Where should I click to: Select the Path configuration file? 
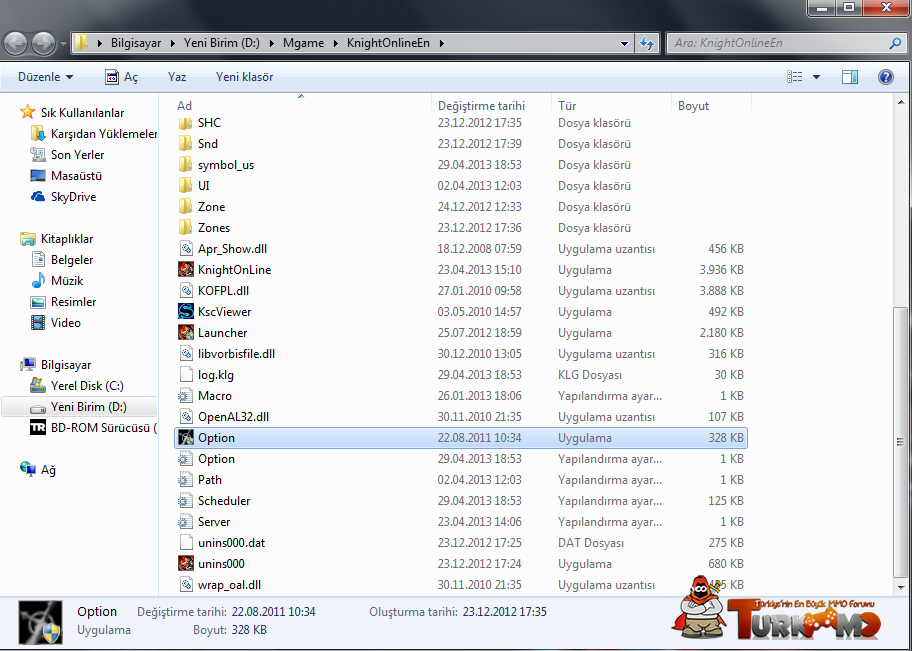(x=461, y=480)
